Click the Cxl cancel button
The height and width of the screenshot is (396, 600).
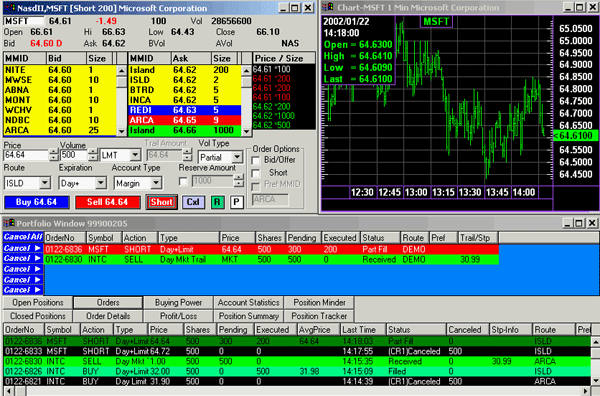click(193, 202)
